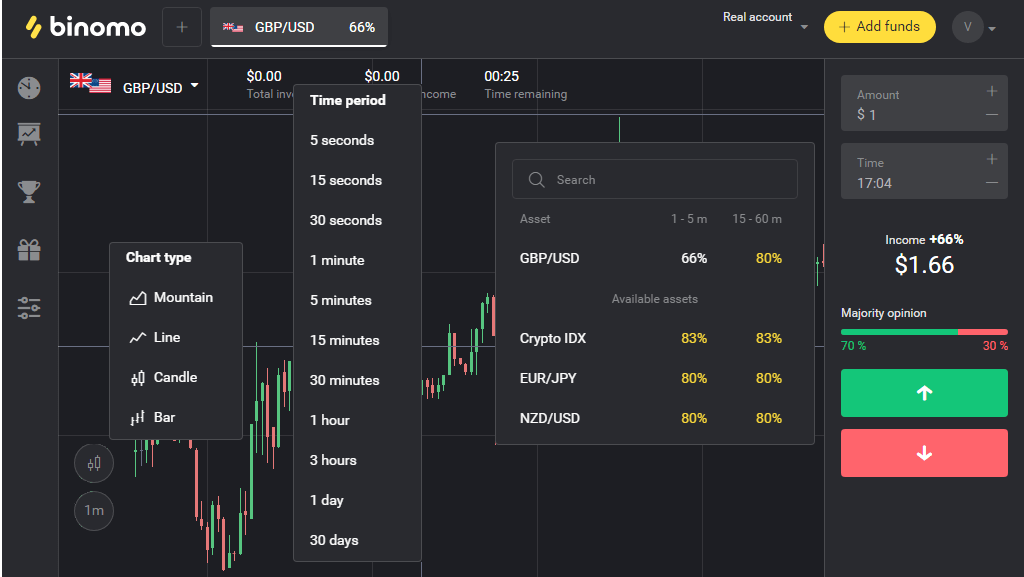This screenshot has height=577, width=1024.
Task: Click the majority opinion bar
Action: tap(924, 332)
